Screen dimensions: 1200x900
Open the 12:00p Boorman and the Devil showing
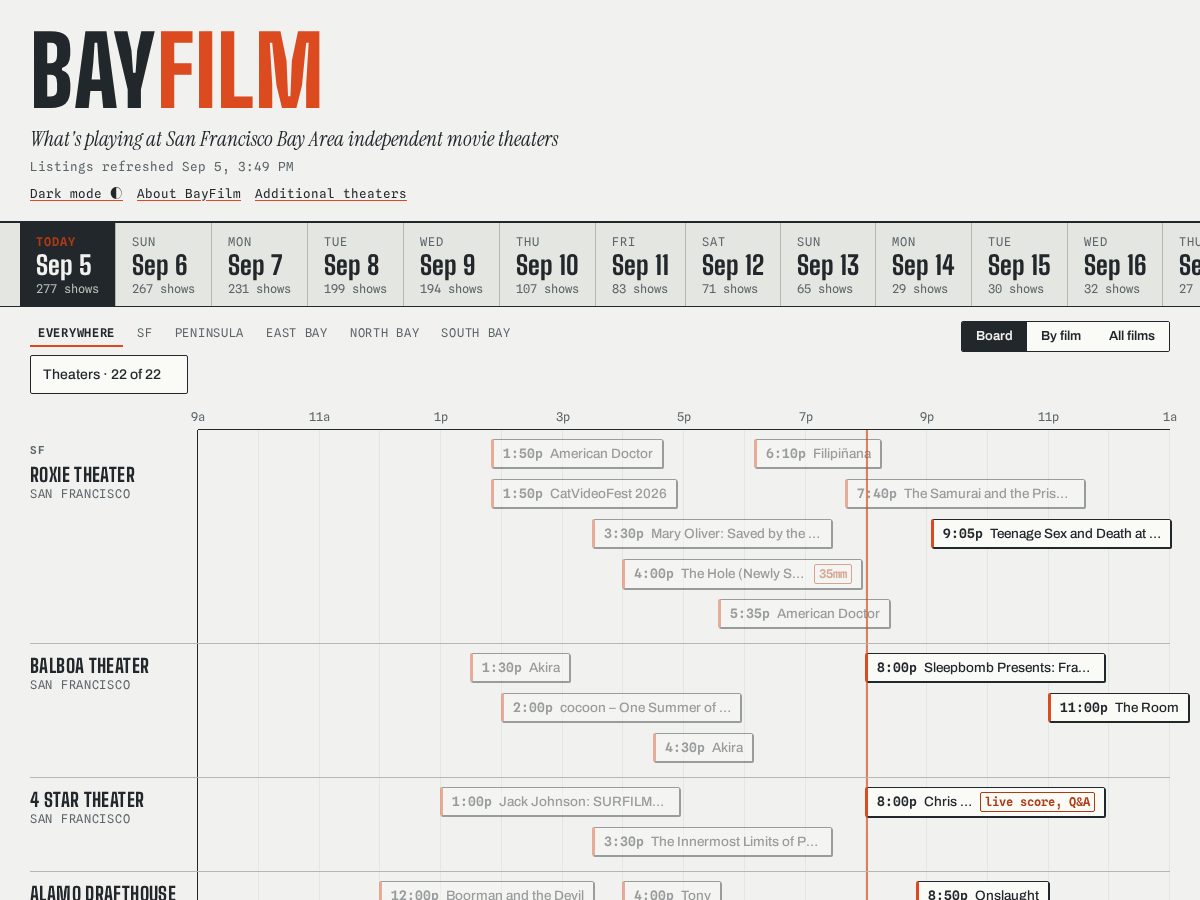tap(487, 891)
